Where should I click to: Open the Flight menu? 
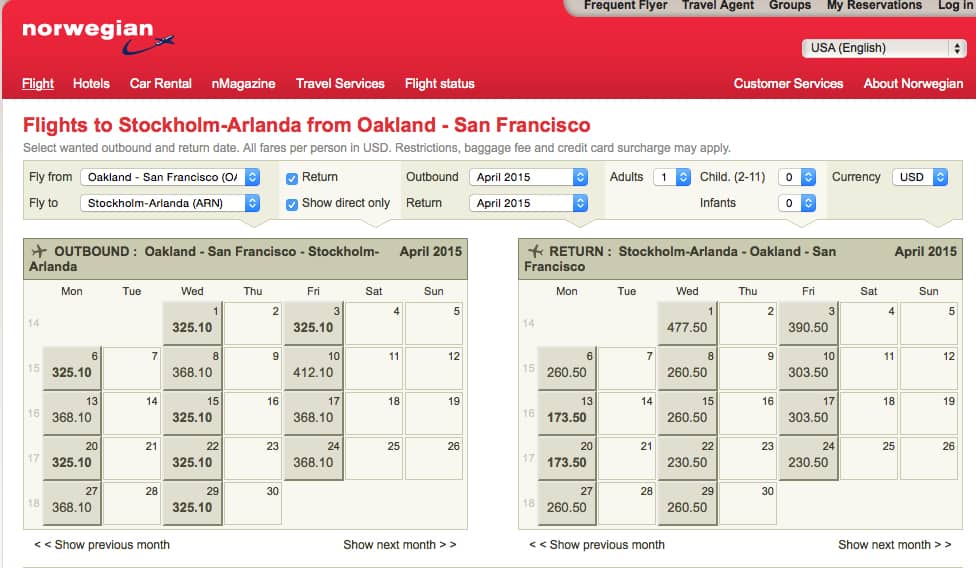point(38,83)
